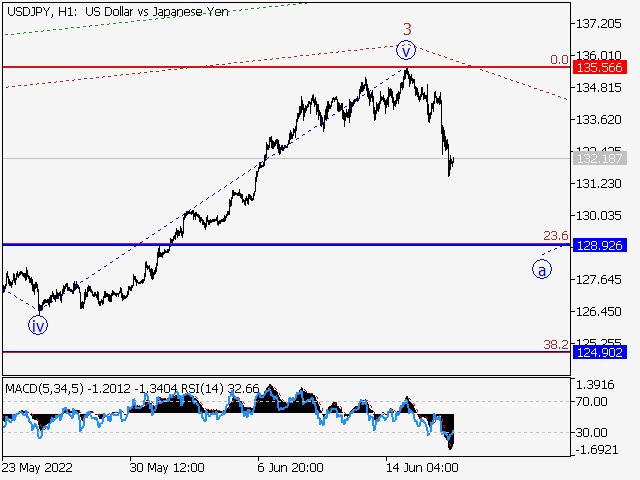
Task: Click the blue 124.902 price tag
Action: (x=600, y=352)
